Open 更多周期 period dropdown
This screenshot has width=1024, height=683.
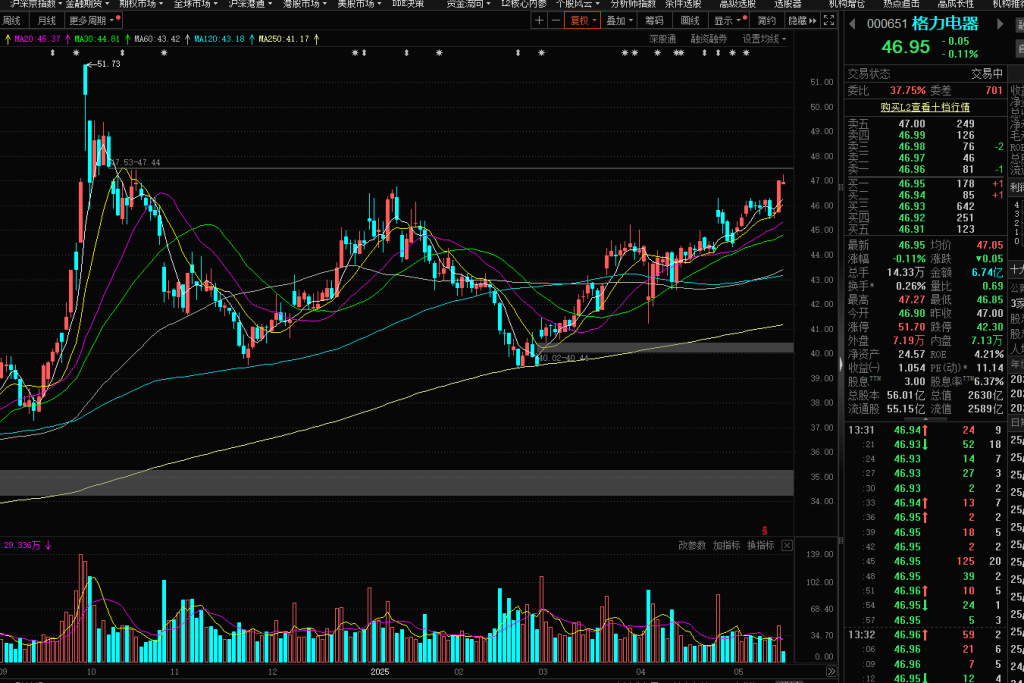point(92,21)
